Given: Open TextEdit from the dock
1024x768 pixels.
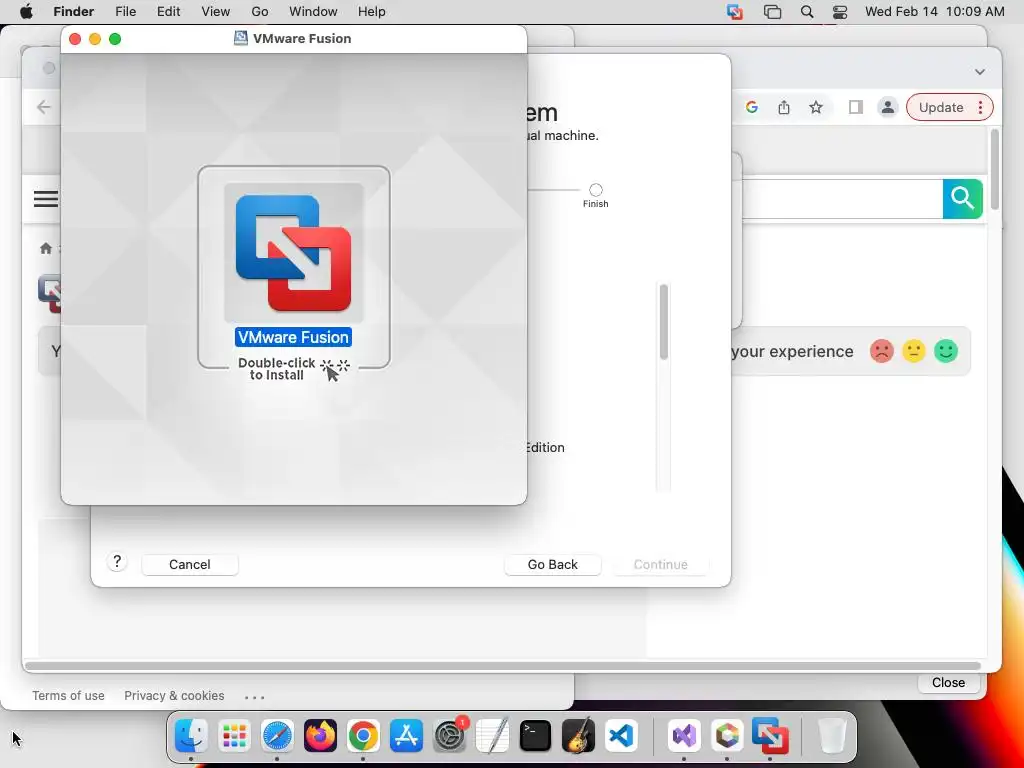Looking at the screenshot, I should (492, 736).
